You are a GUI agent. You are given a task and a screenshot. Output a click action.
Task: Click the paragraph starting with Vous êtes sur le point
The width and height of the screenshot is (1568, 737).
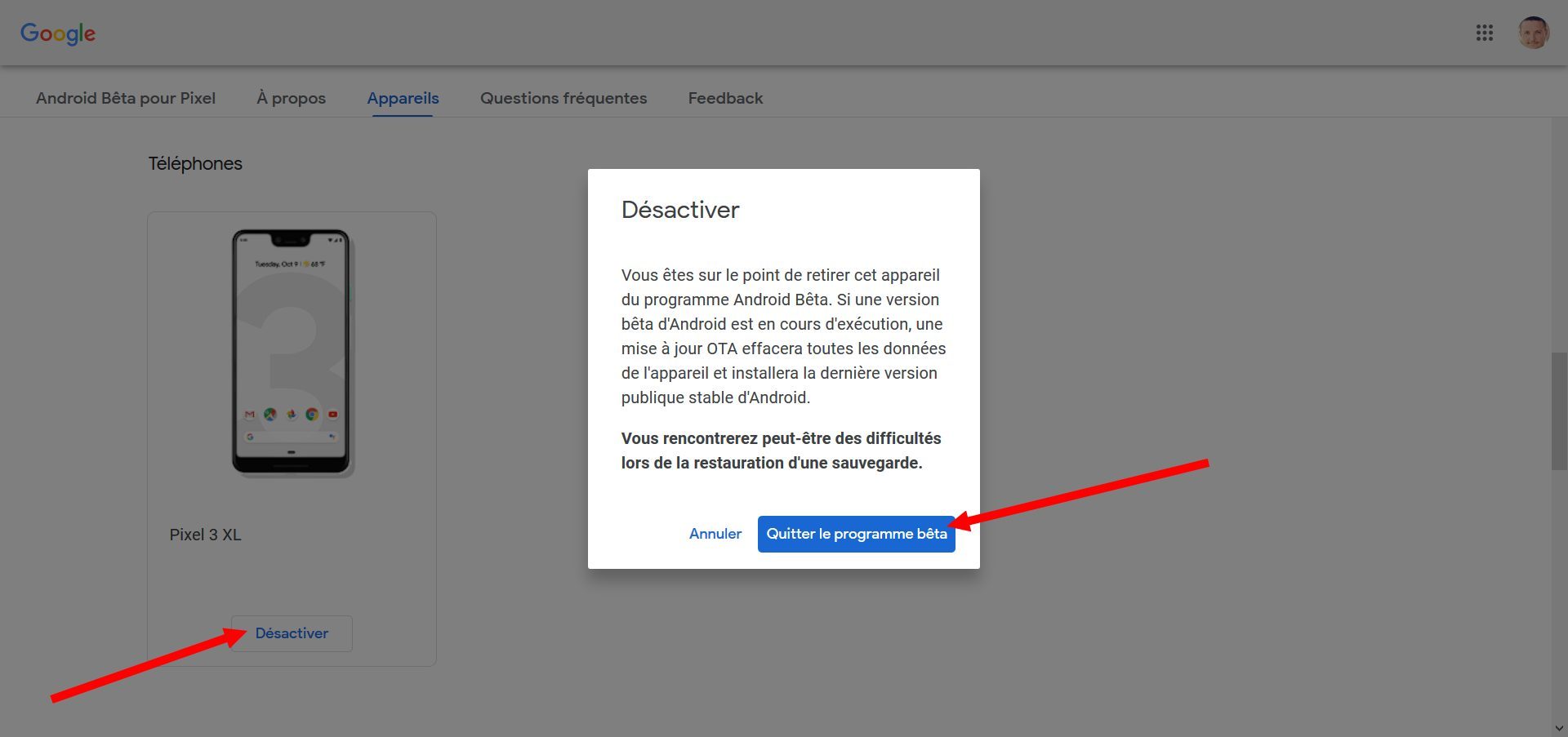(x=784, y=336)
